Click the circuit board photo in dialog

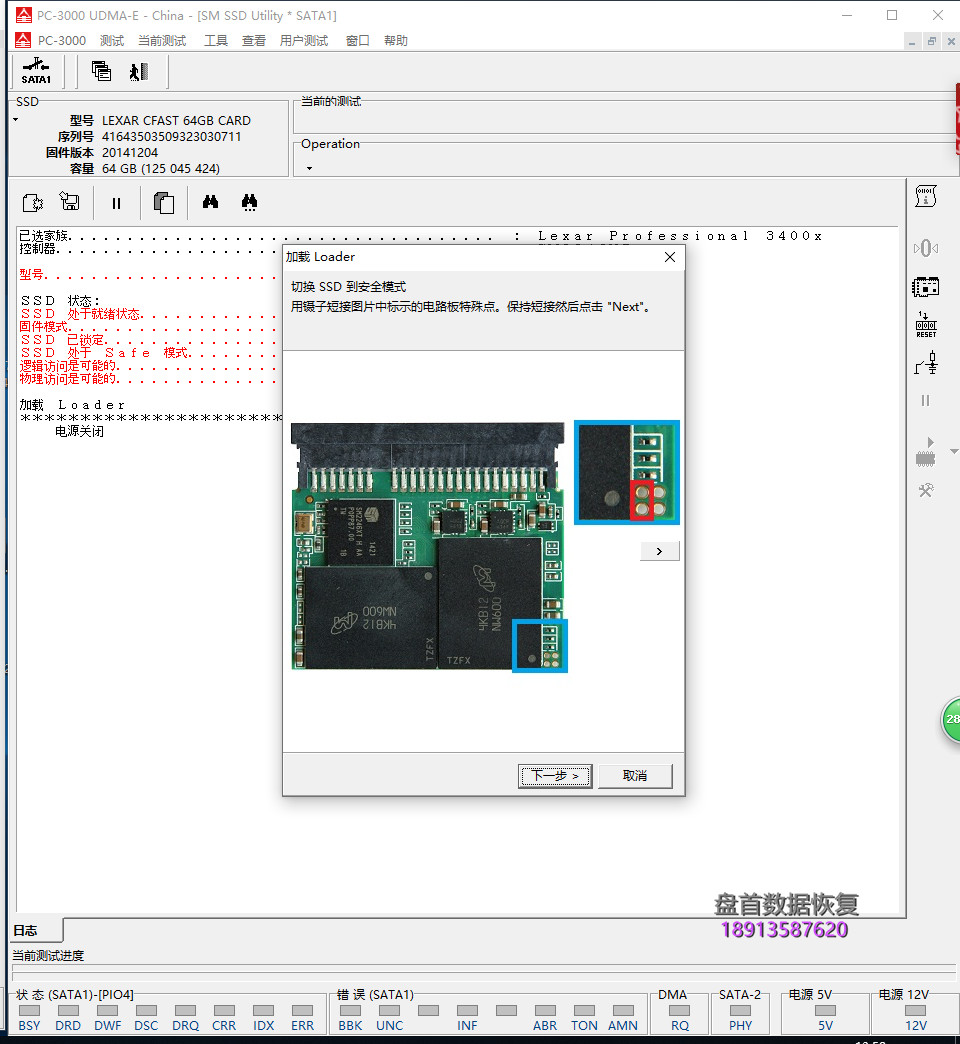[x=429, y=546]
